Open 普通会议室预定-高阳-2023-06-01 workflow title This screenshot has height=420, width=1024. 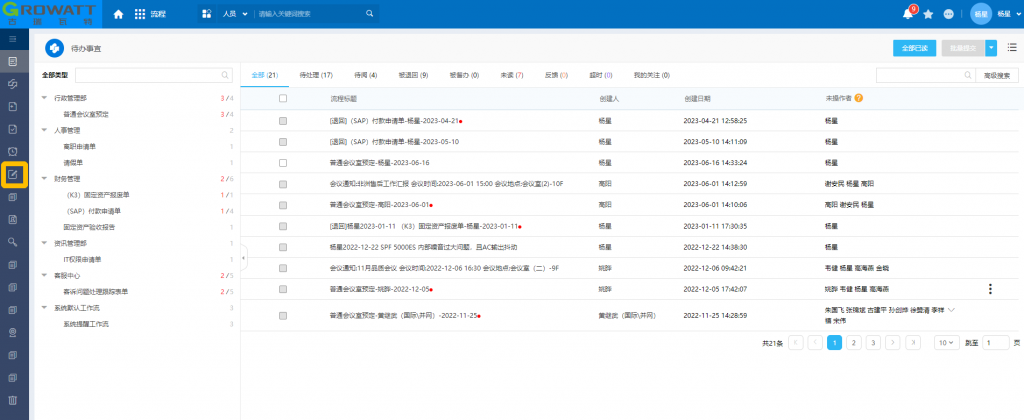coord(379,205)
